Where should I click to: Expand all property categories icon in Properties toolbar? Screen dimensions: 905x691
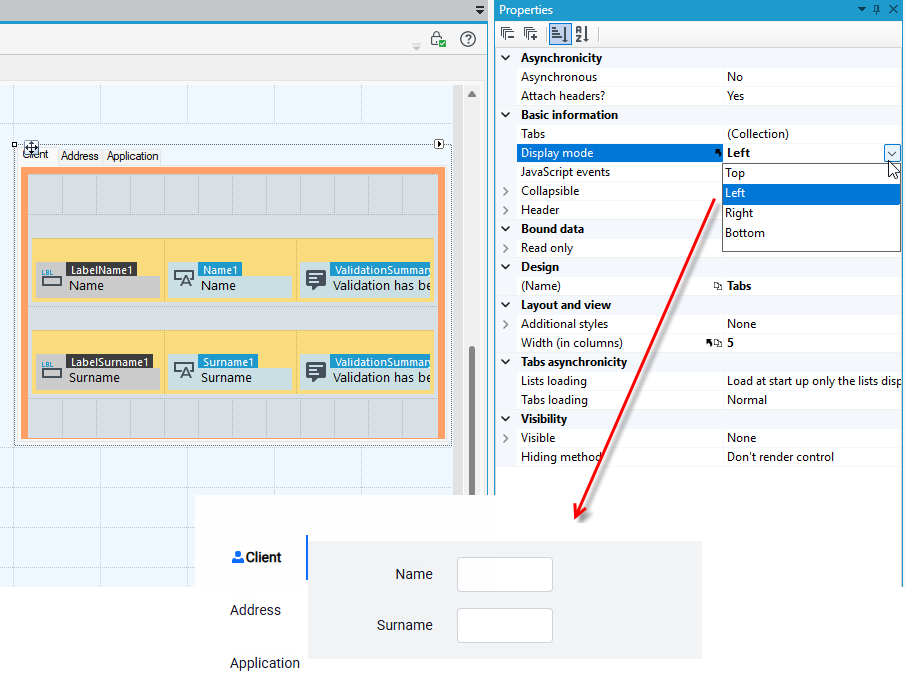pos(530,34)
